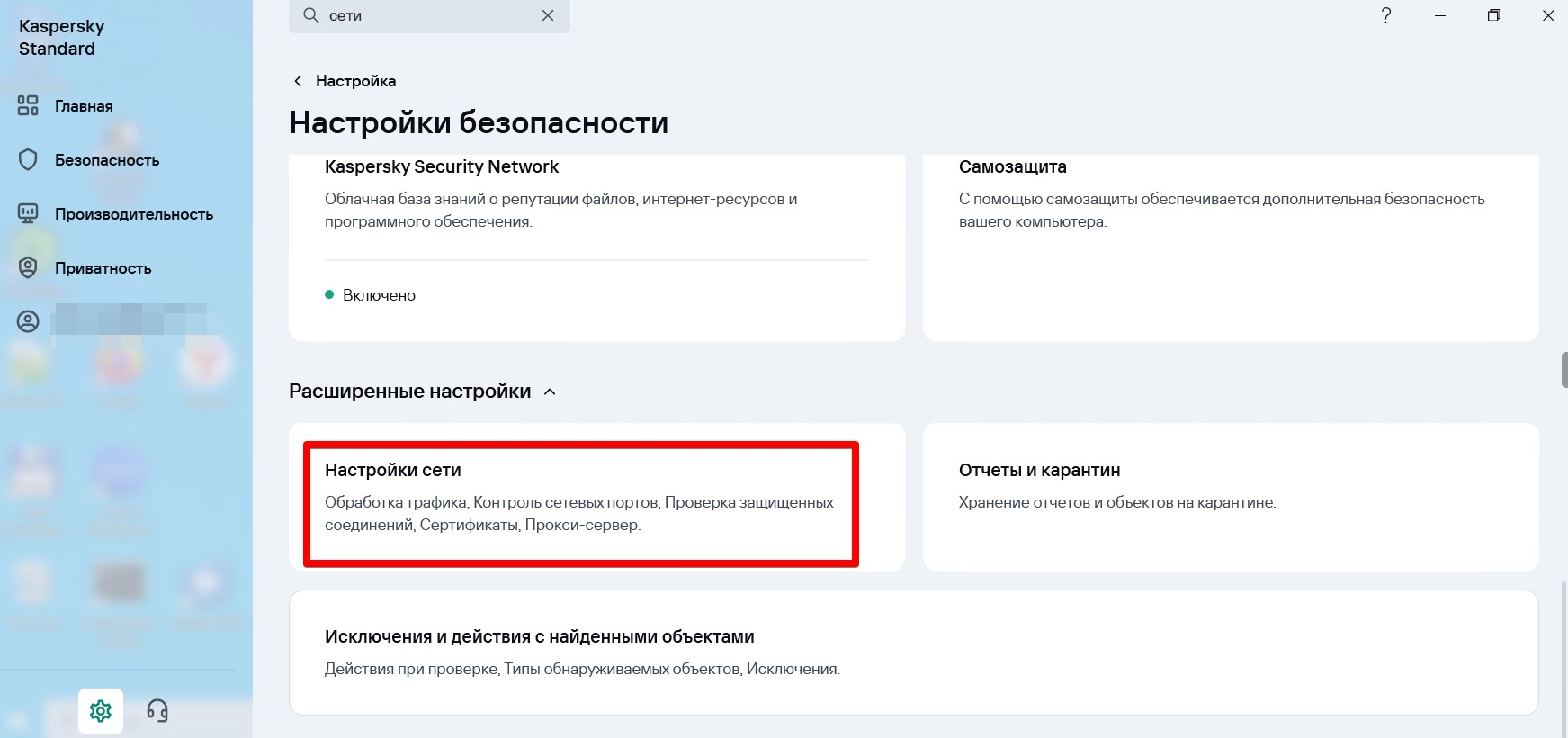Open settings via the gear icon
The height and width of the screenshot is (738, 1568).
tap(101, 711)
